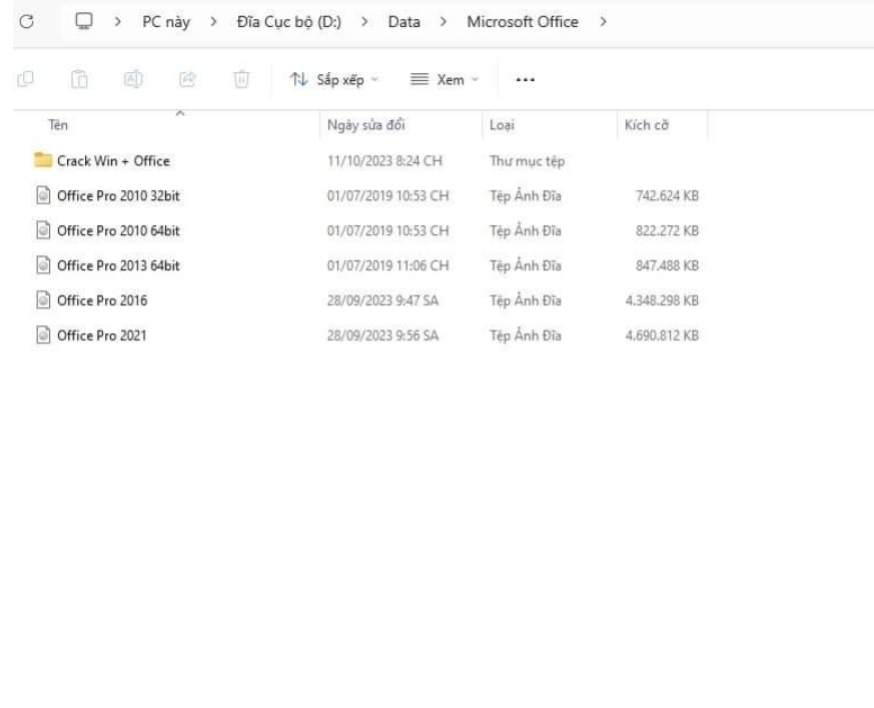This screenshot has width=874, height=708.
Task: Click disc image icon of Office Pro 2016
Action: pyautogui.click(x=43, y=300)
